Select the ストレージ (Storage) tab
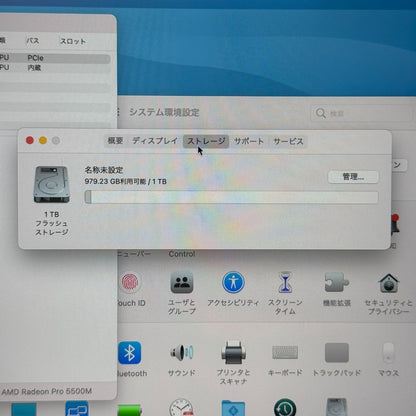The width and height of the screenshot is (416, 416). [x=206, y=141]
